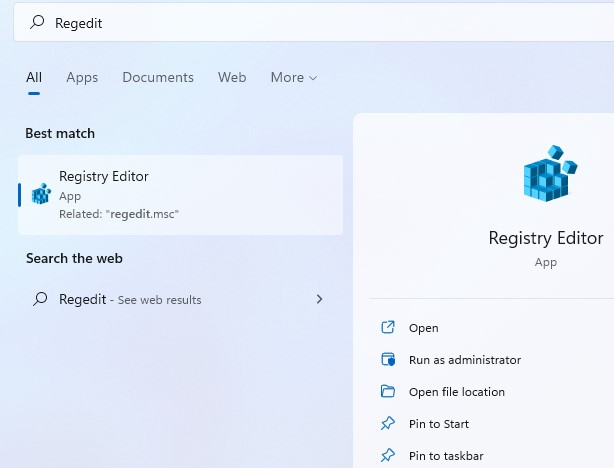Click the Open file location folder icon
This screenshot has height=468, width=614.
(388, 391)
